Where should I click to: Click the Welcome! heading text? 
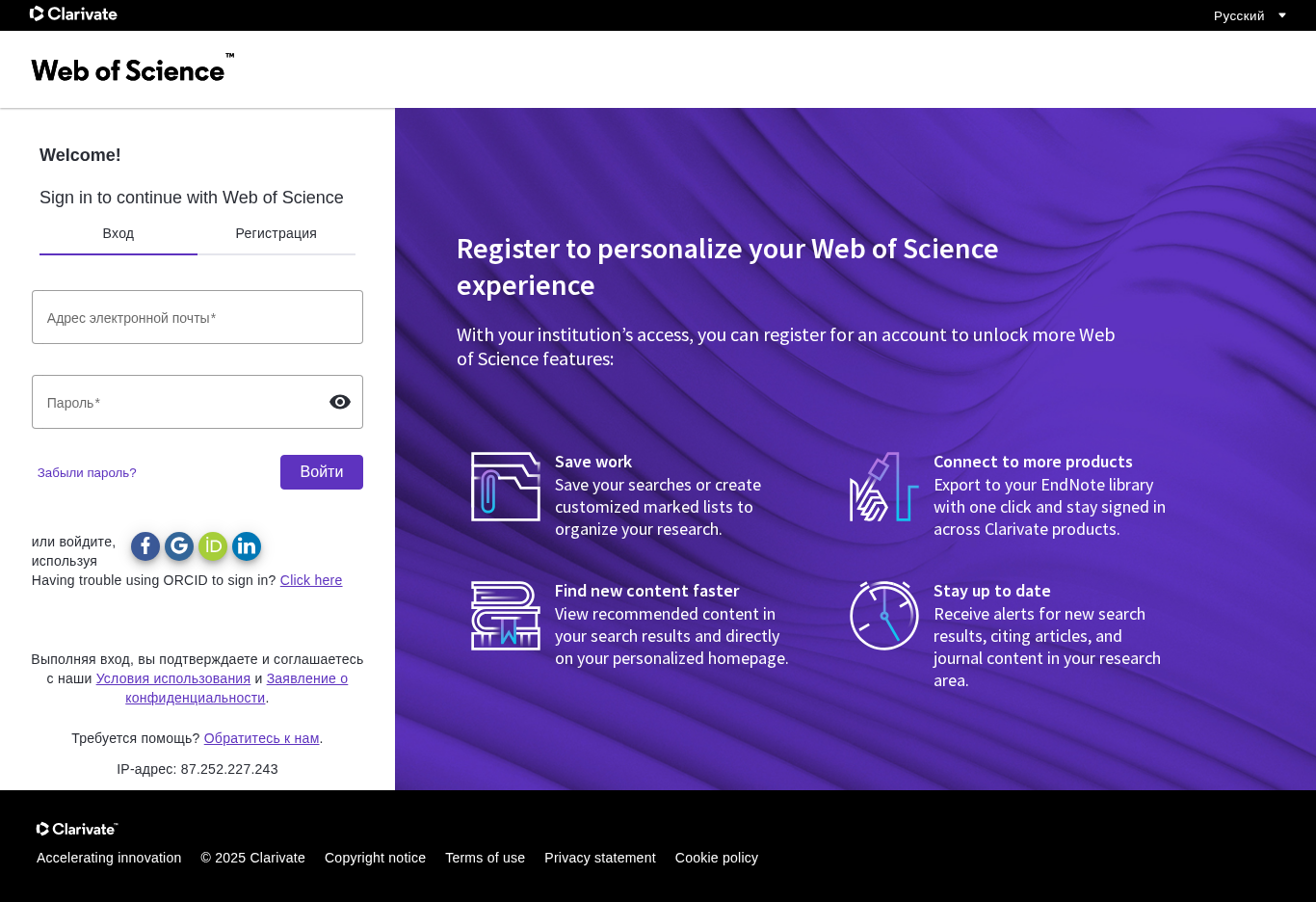(x=80, y=155)
